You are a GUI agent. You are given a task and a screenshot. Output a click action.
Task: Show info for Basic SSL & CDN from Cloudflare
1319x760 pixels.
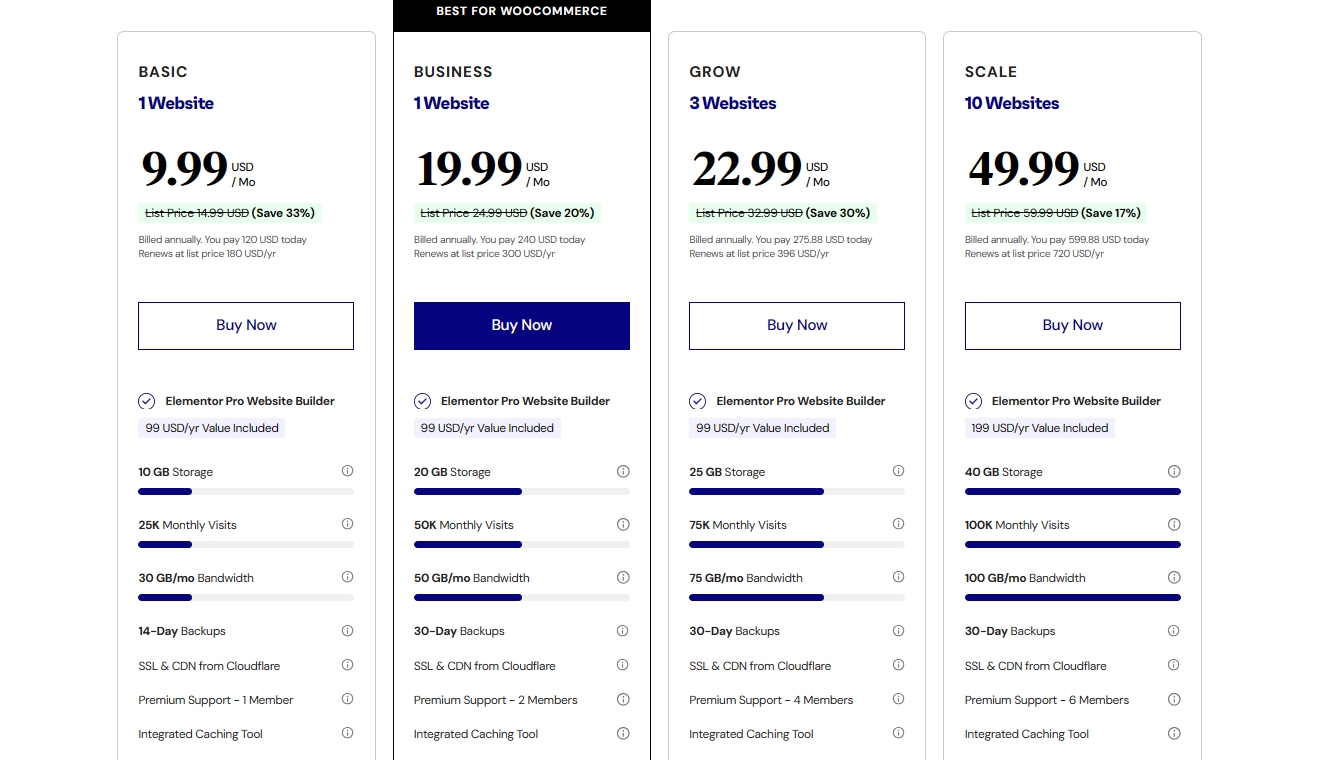(347, 665)
